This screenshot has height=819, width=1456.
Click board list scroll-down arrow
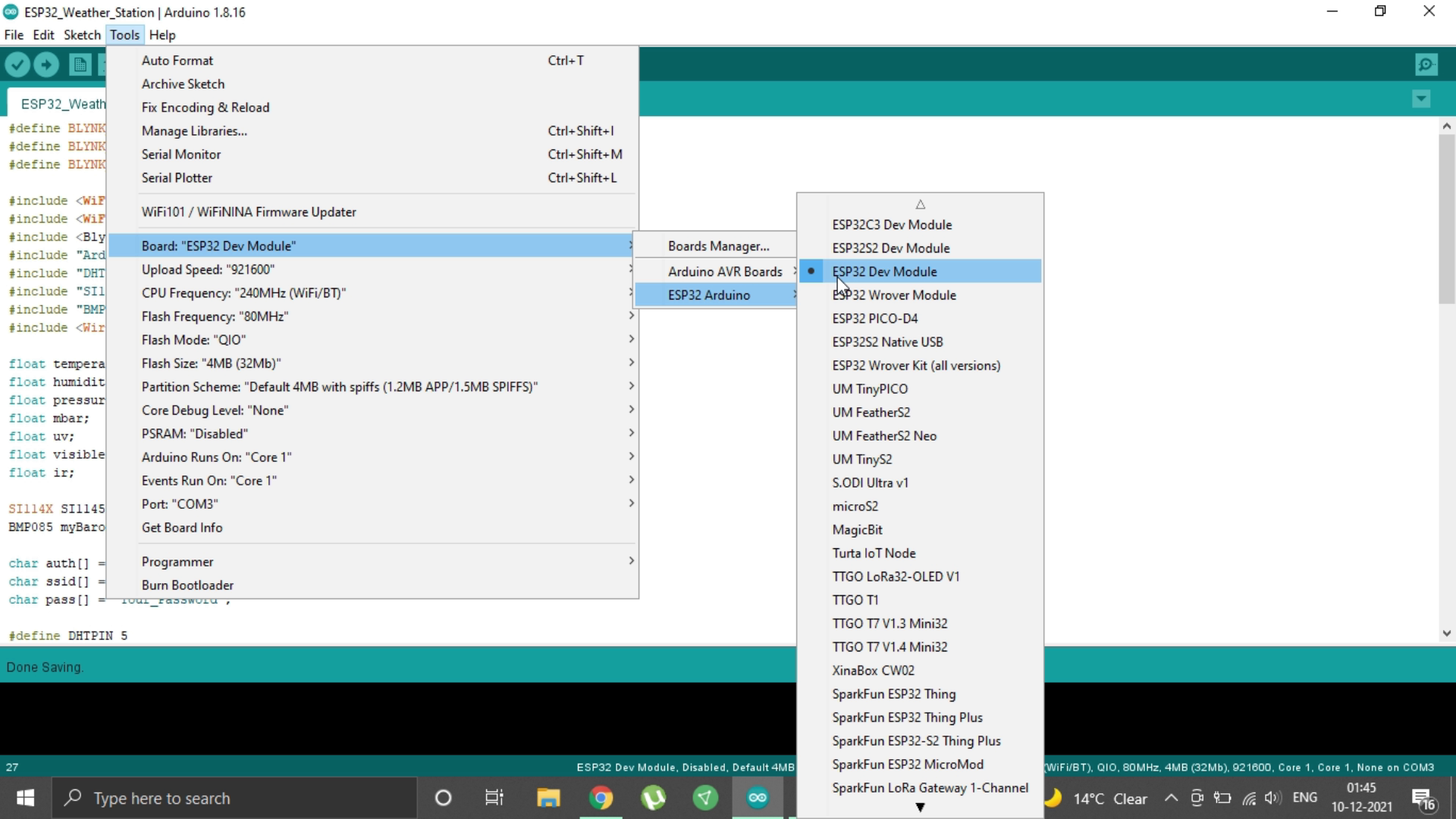tap(920, 808)
